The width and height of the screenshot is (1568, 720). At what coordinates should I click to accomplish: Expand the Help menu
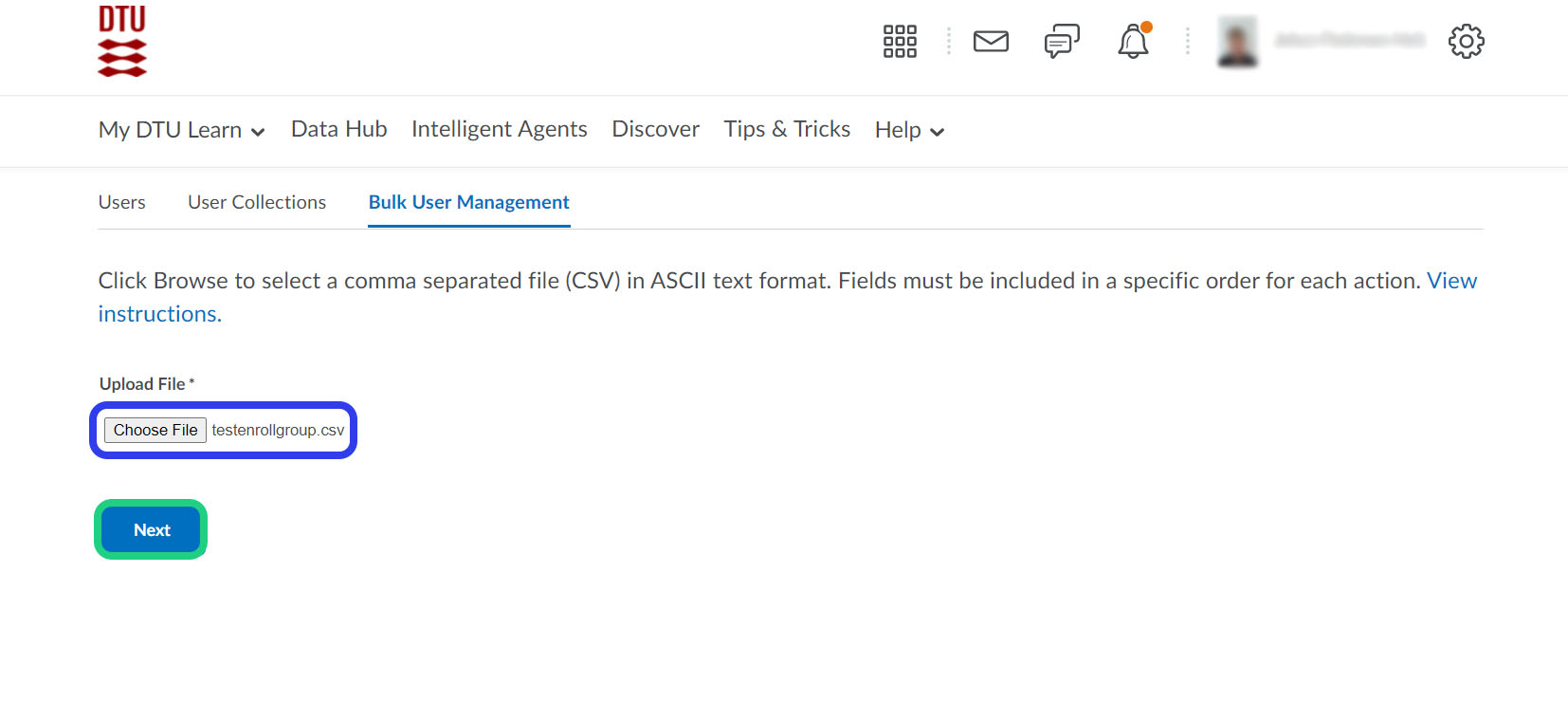[x=909, y=130]
